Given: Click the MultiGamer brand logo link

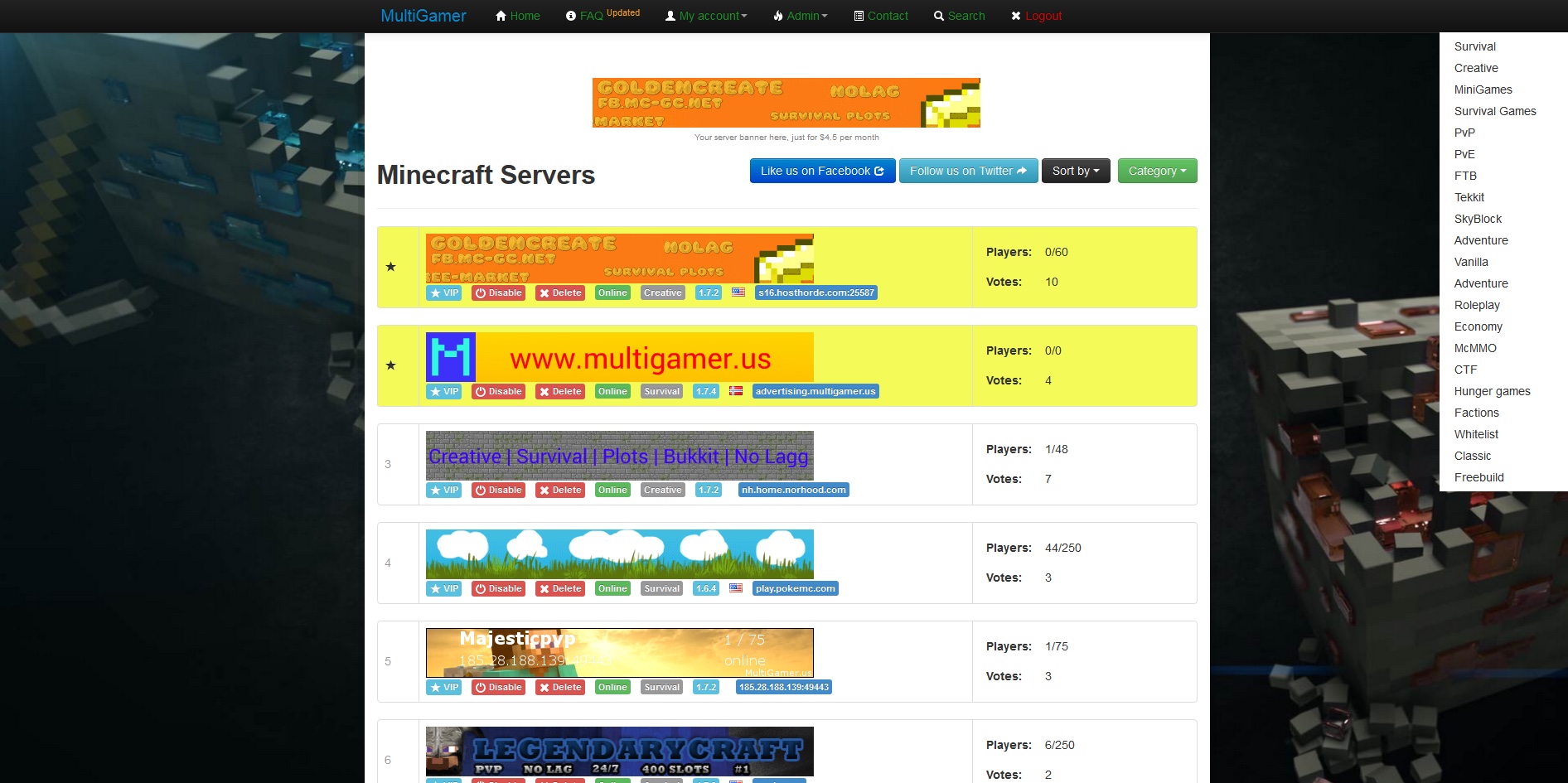Looking at the screenshot, I should point(423,16).
